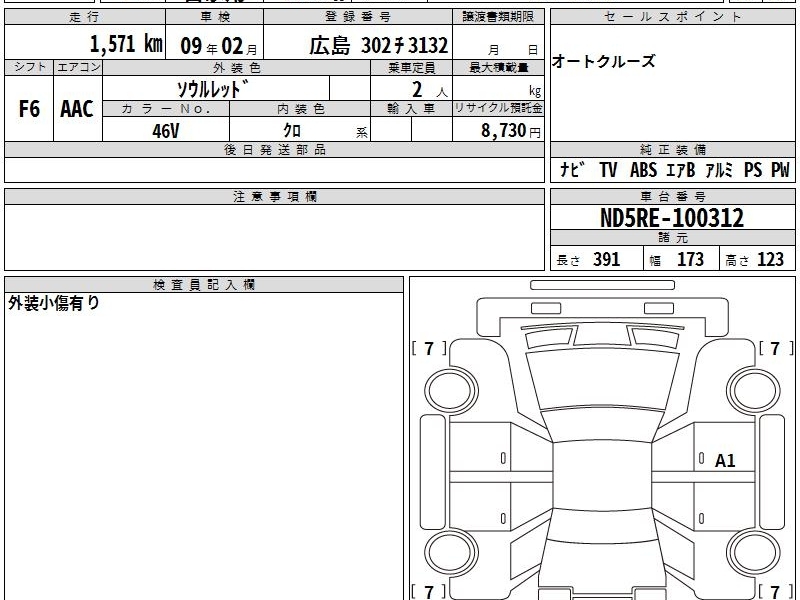Click exterior color ソウルレッド
This screenshot has height=600, width=800.
tap(212, 89)
